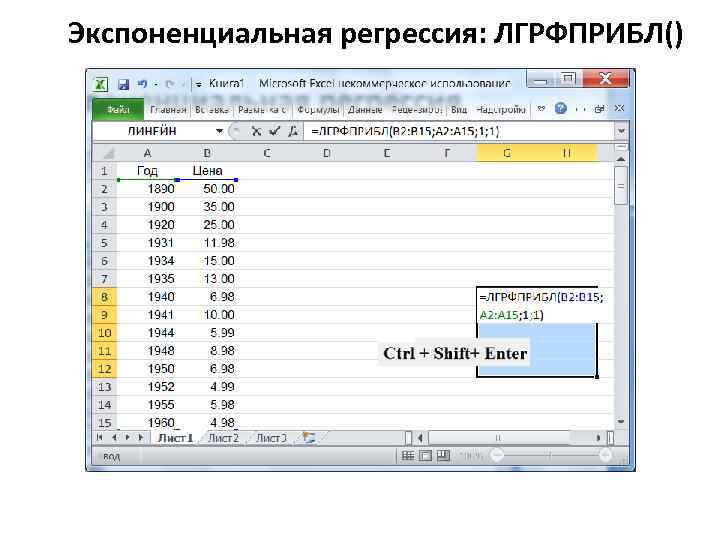Select the Лист2 sheet tab

(x=224, y=438)
